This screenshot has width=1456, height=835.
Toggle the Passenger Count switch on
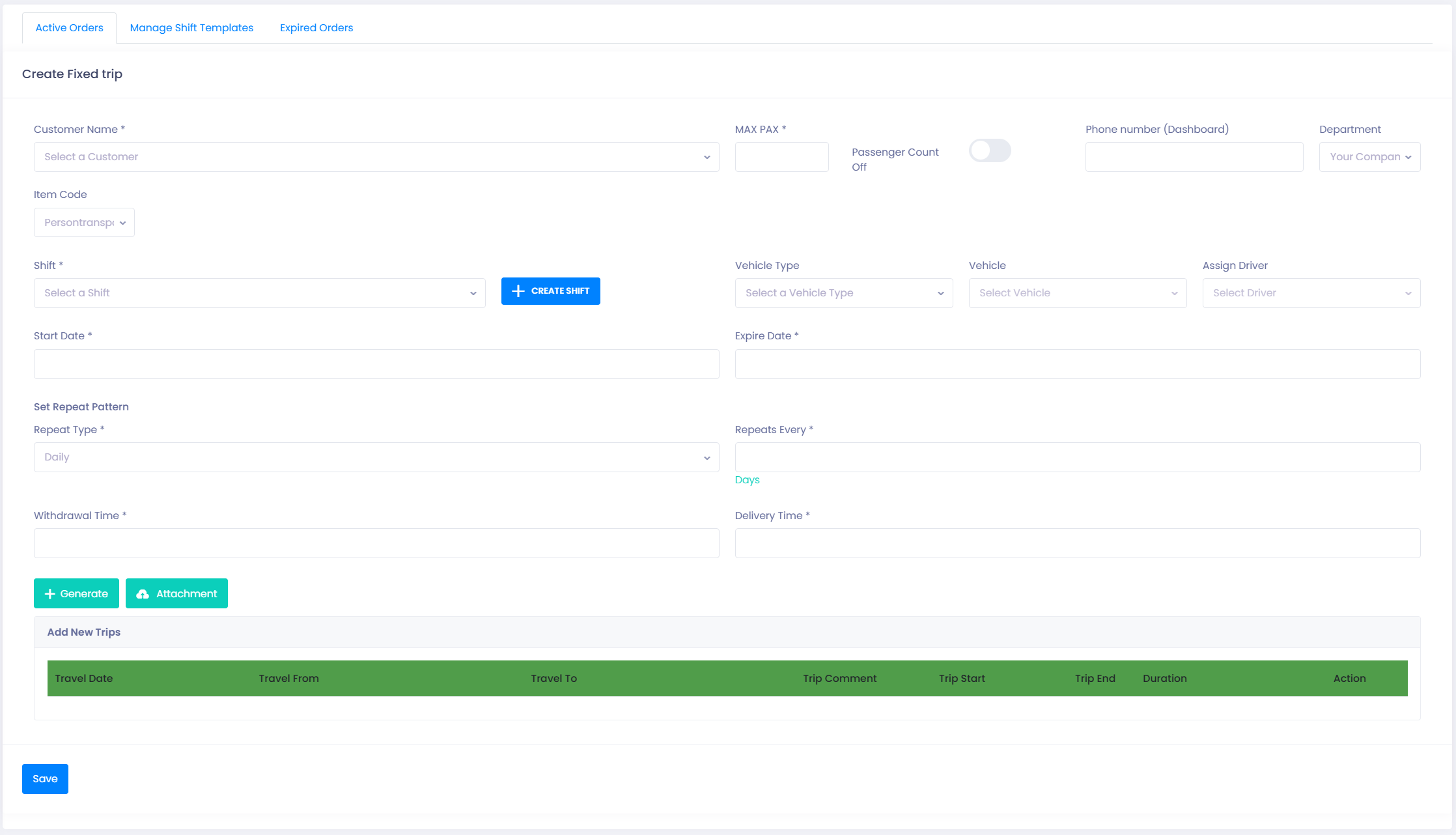(989, 151)
